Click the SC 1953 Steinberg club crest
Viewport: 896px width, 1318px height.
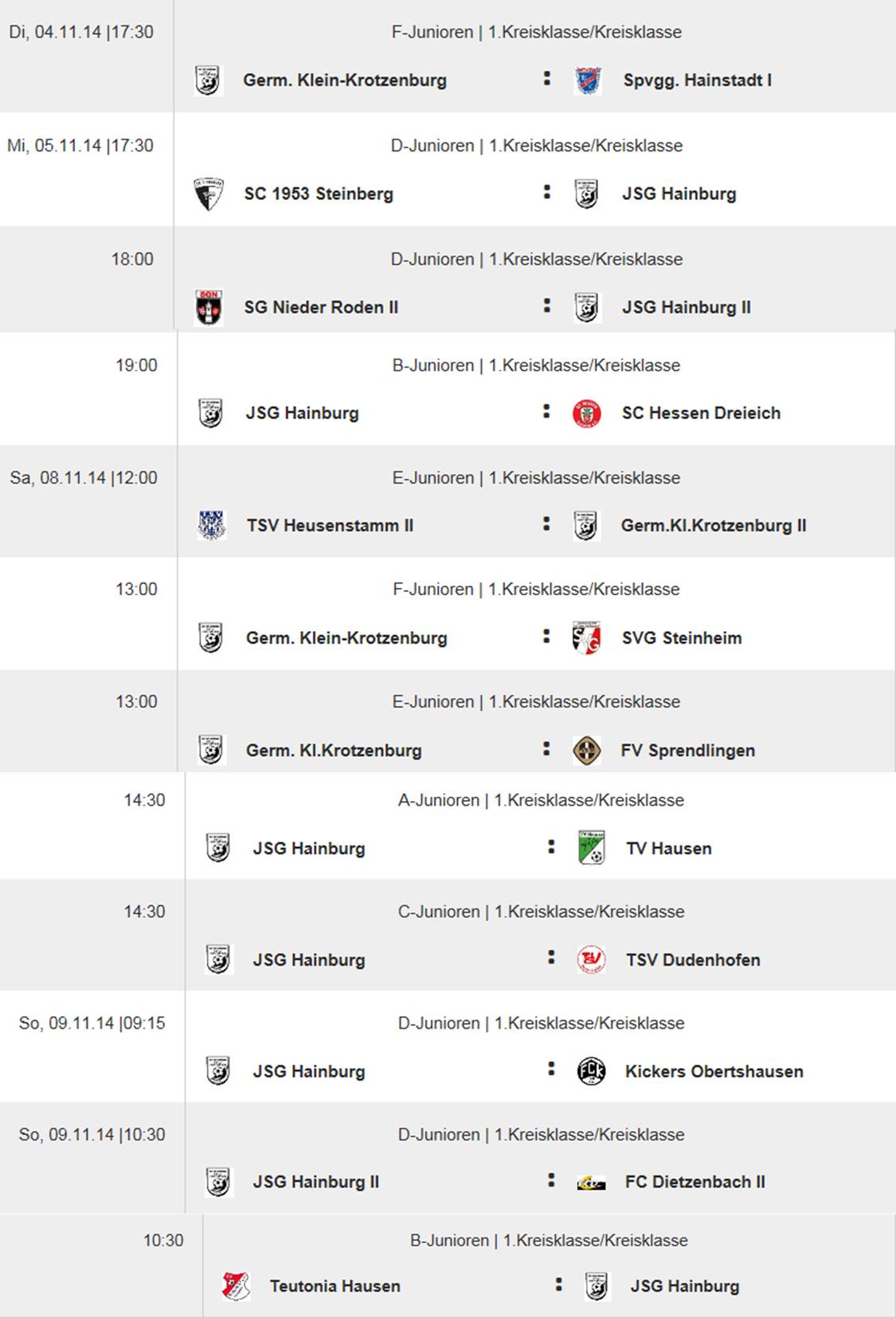pyautogui.click(x=209, y=194)
